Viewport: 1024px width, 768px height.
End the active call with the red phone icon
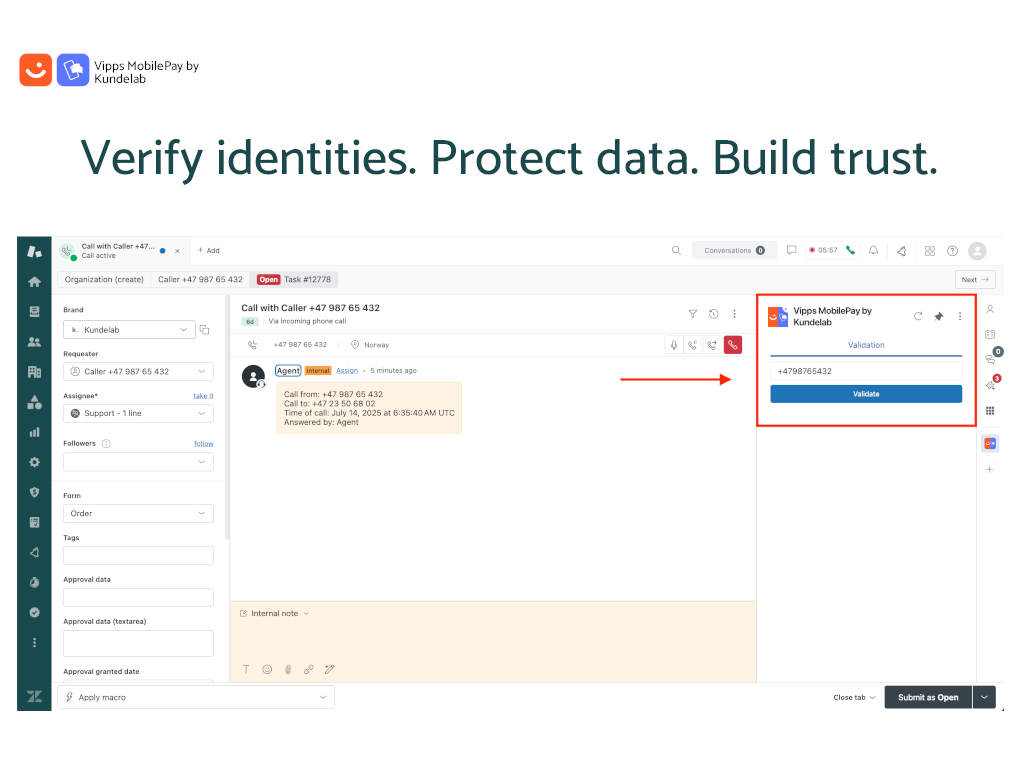click(x=732, y=344)
